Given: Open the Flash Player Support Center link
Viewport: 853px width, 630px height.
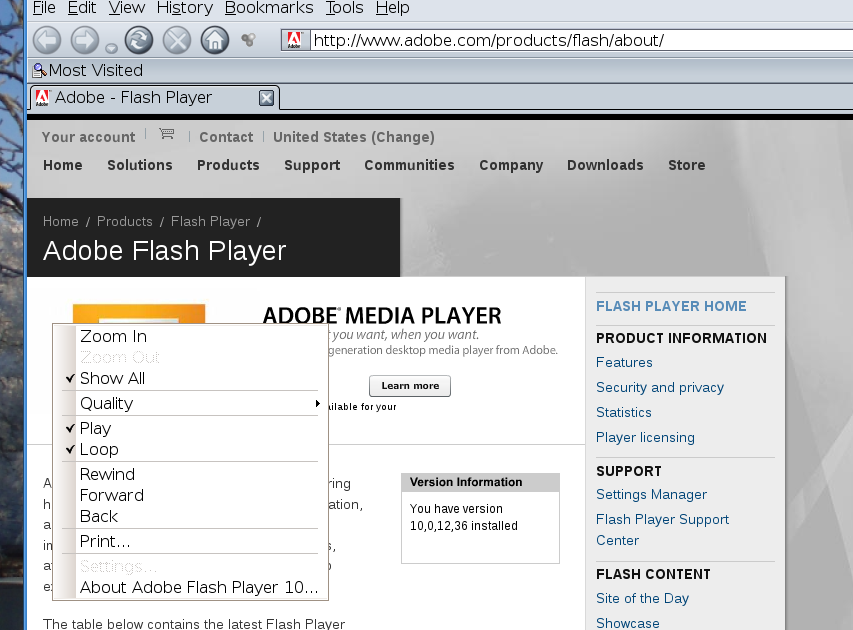Looking at the screenshot, I should pos(663,530).
